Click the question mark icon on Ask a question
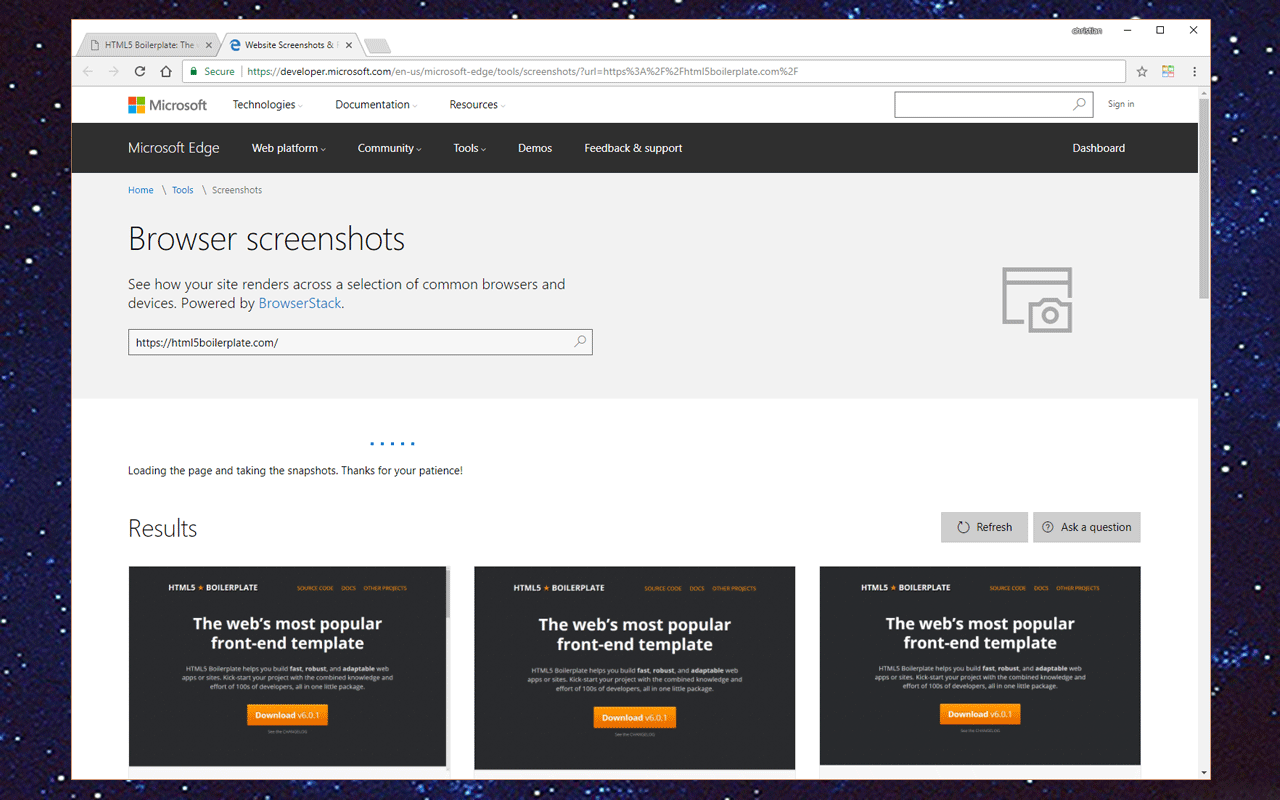This screenshot has height=800, width=1280. (1047, 527)
